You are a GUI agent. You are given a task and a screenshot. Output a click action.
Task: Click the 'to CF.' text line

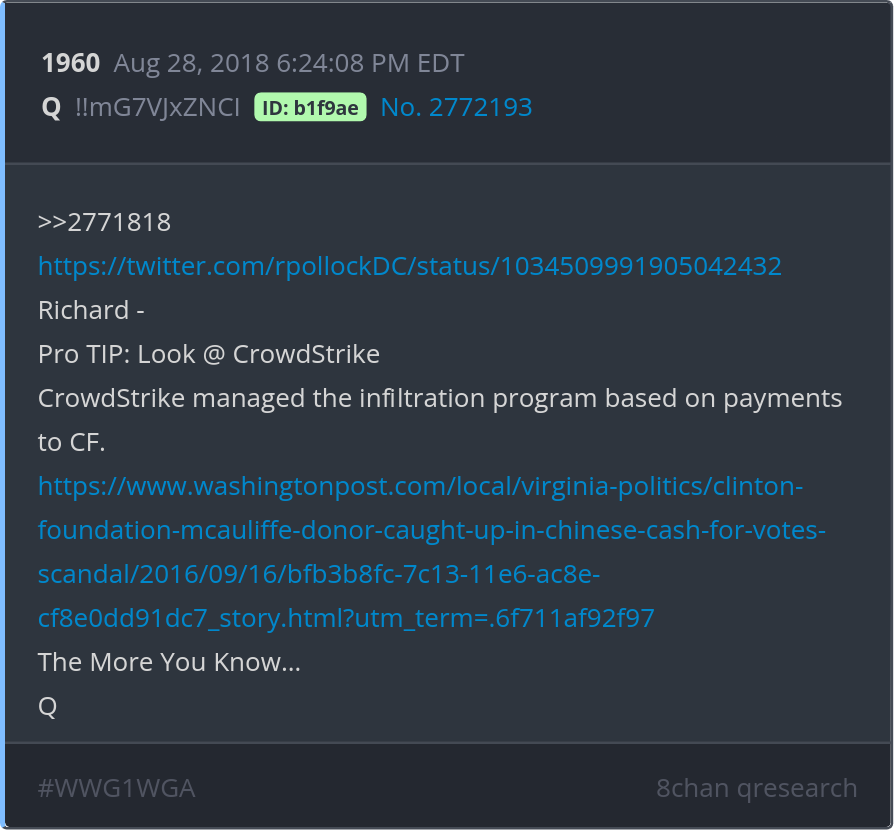pos(71,442)
